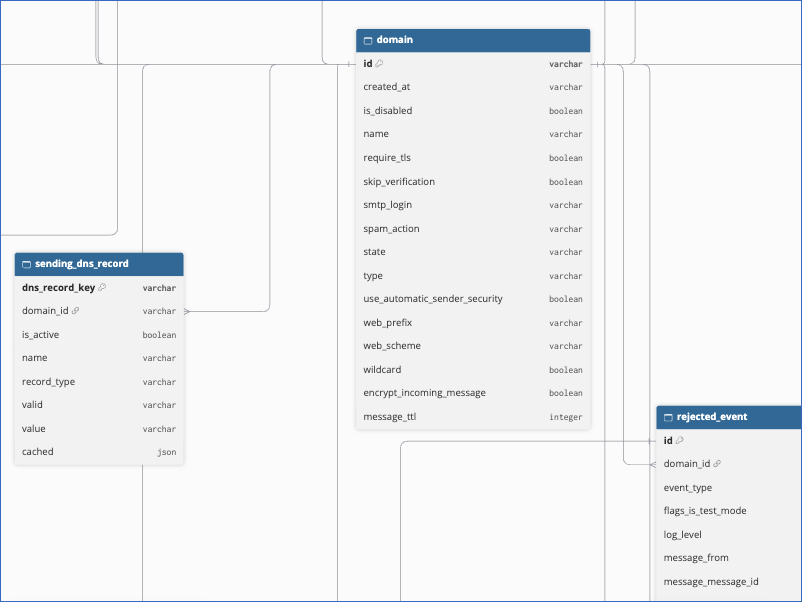The width and height of the screenshot is (802, 602).
Task: Click the smtp_login field
Action: tap(473, 205)
